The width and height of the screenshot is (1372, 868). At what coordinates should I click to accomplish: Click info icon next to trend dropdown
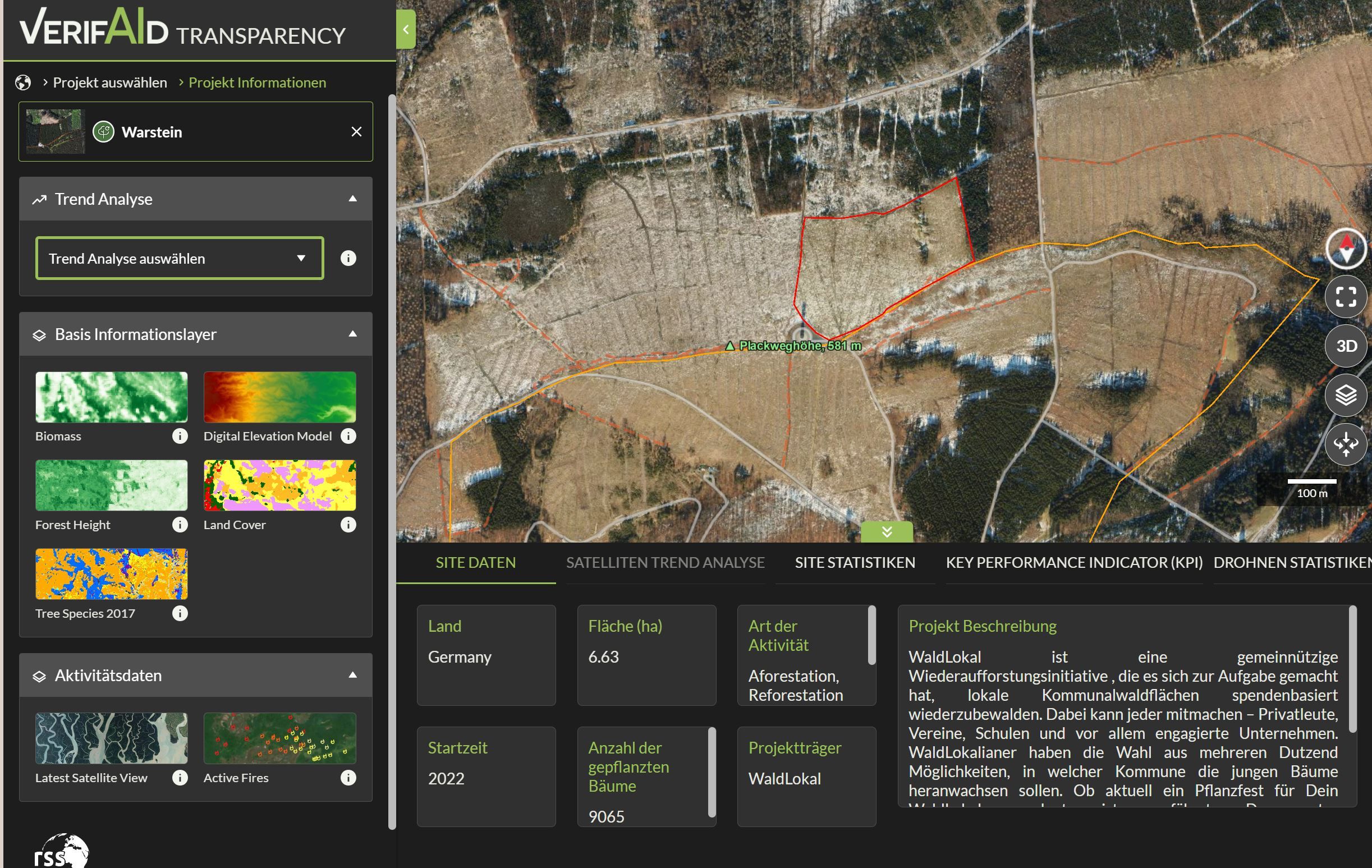coord(348,259)
